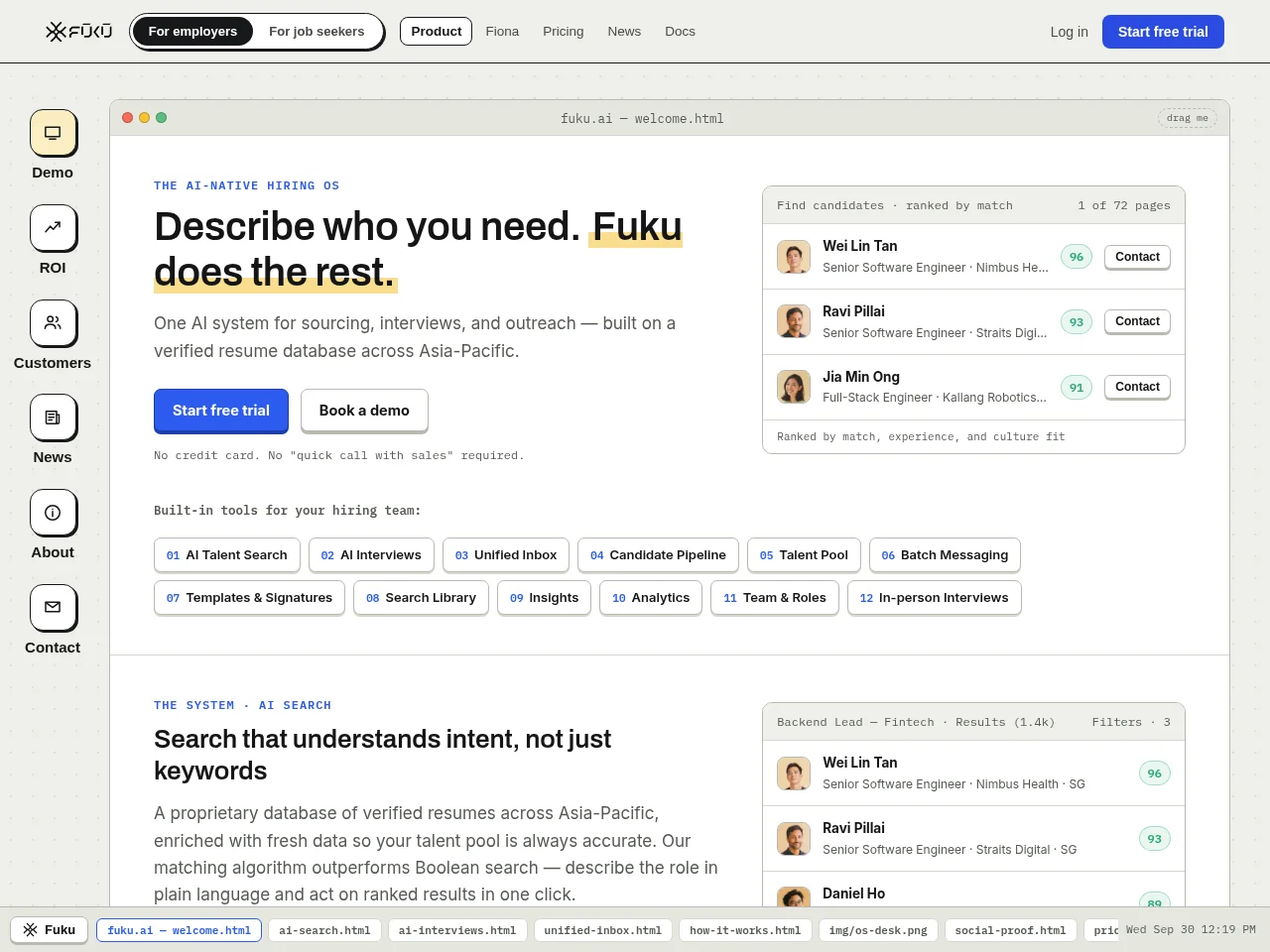Viewport: 1270px width, 952px height.
Task: Open the AI Interviews tool chip
Action: [x=371, y=555]
